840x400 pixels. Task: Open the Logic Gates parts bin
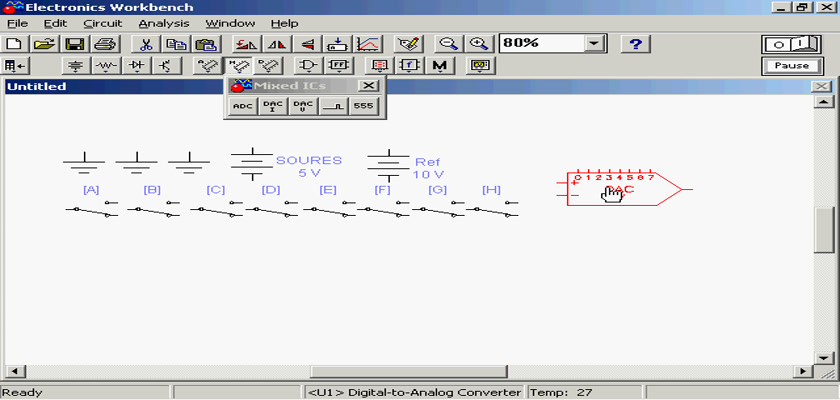coord(308,66)
